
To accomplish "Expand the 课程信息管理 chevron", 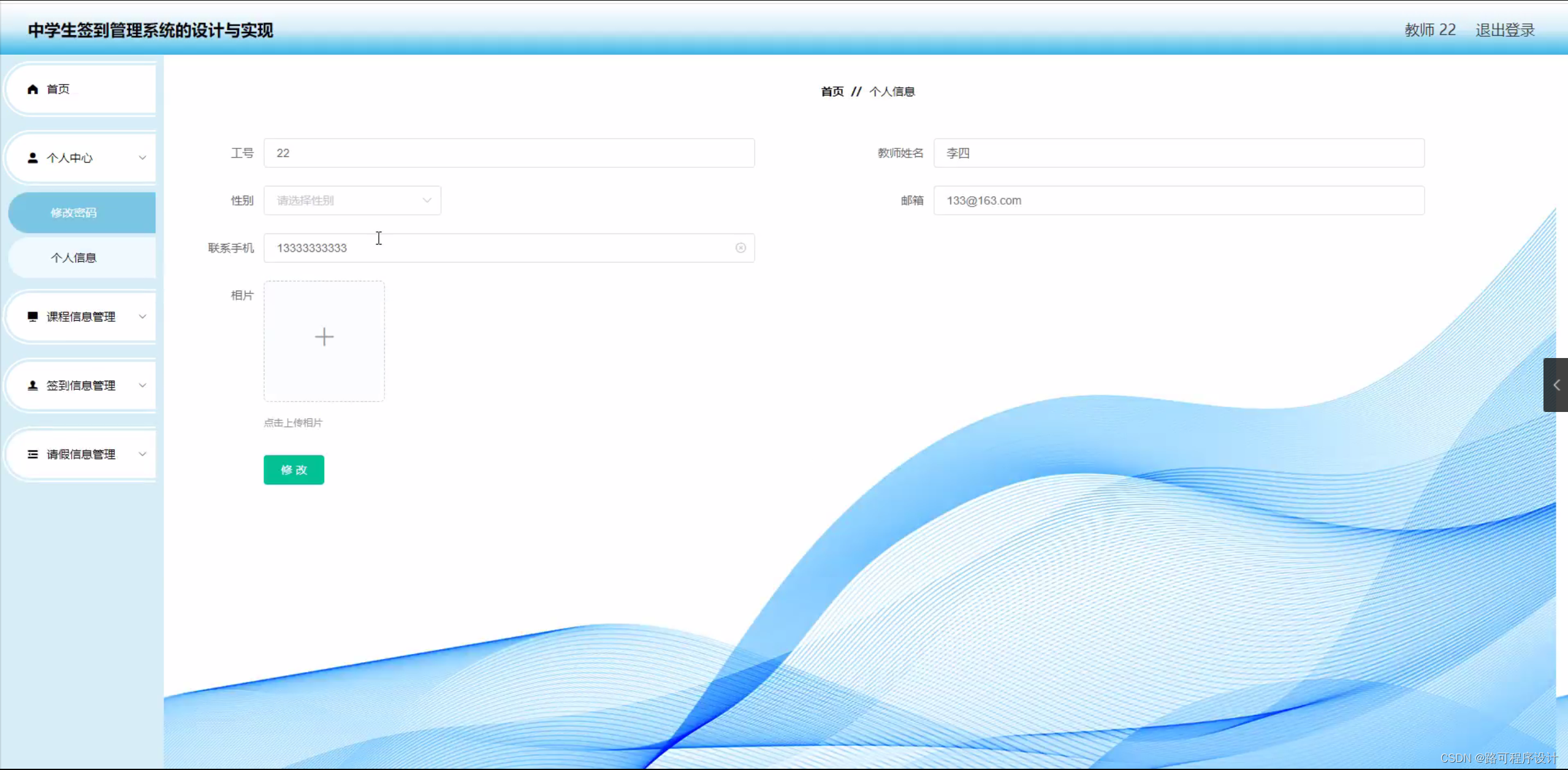I will pos(142,316).
